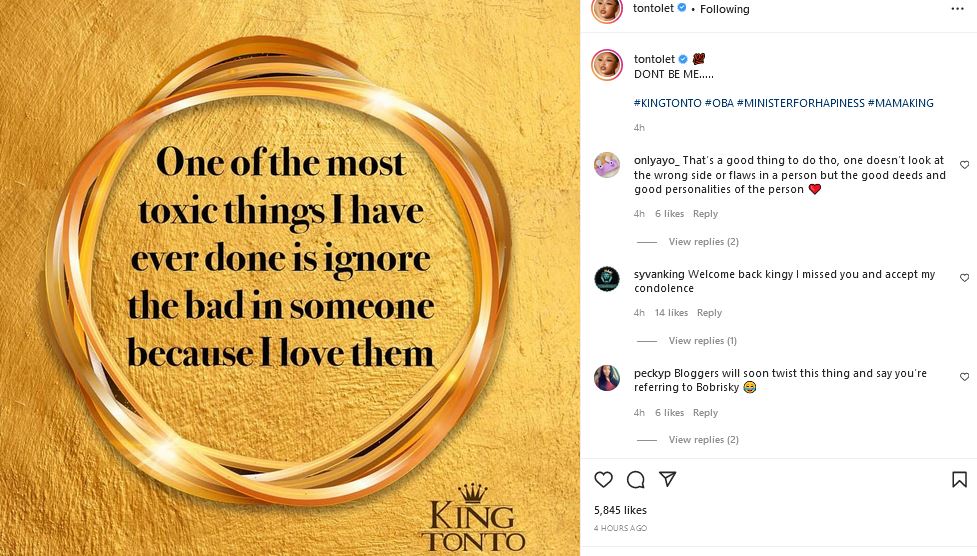Open the three-dot more options menu

957,8
